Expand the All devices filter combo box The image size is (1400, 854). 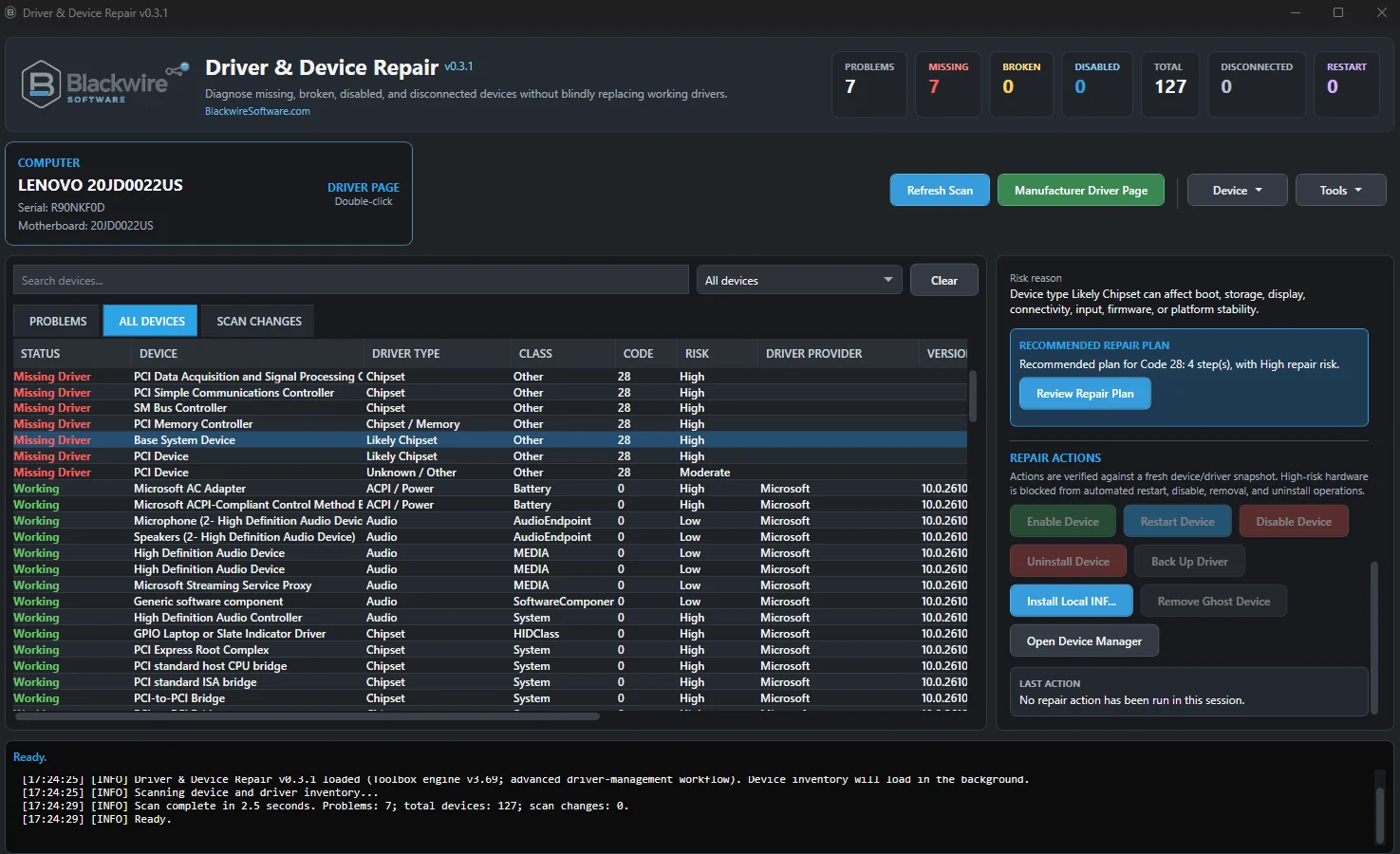pyautogui.click(x=799, y=280)
